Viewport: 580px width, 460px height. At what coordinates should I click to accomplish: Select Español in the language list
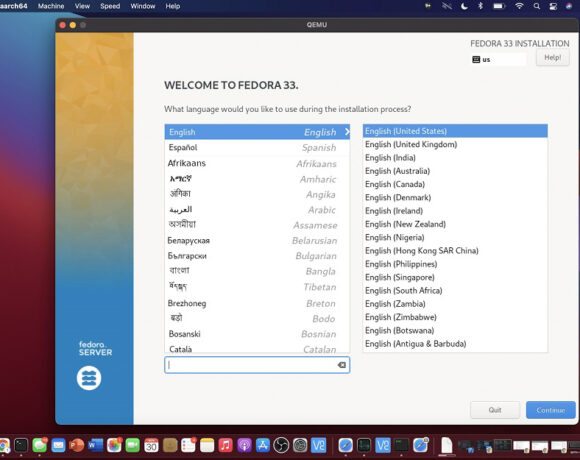tap(257, 148)
